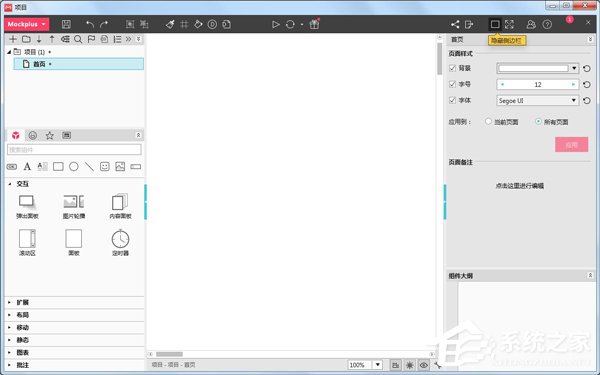Select the 首页 page in project tree
The width and height of the screenshot is (600, 375).
click(78, 64)
